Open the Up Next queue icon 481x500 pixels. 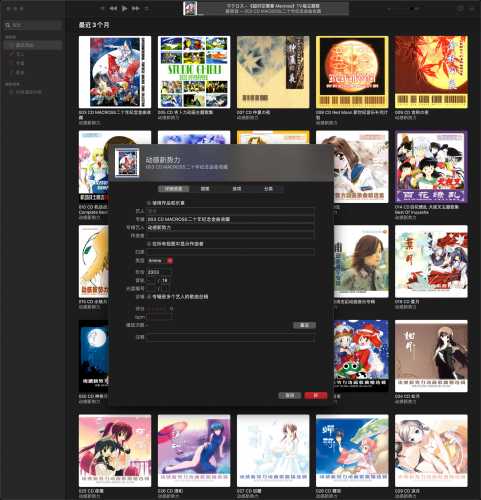pyautogui.click(x=472, y=9)
